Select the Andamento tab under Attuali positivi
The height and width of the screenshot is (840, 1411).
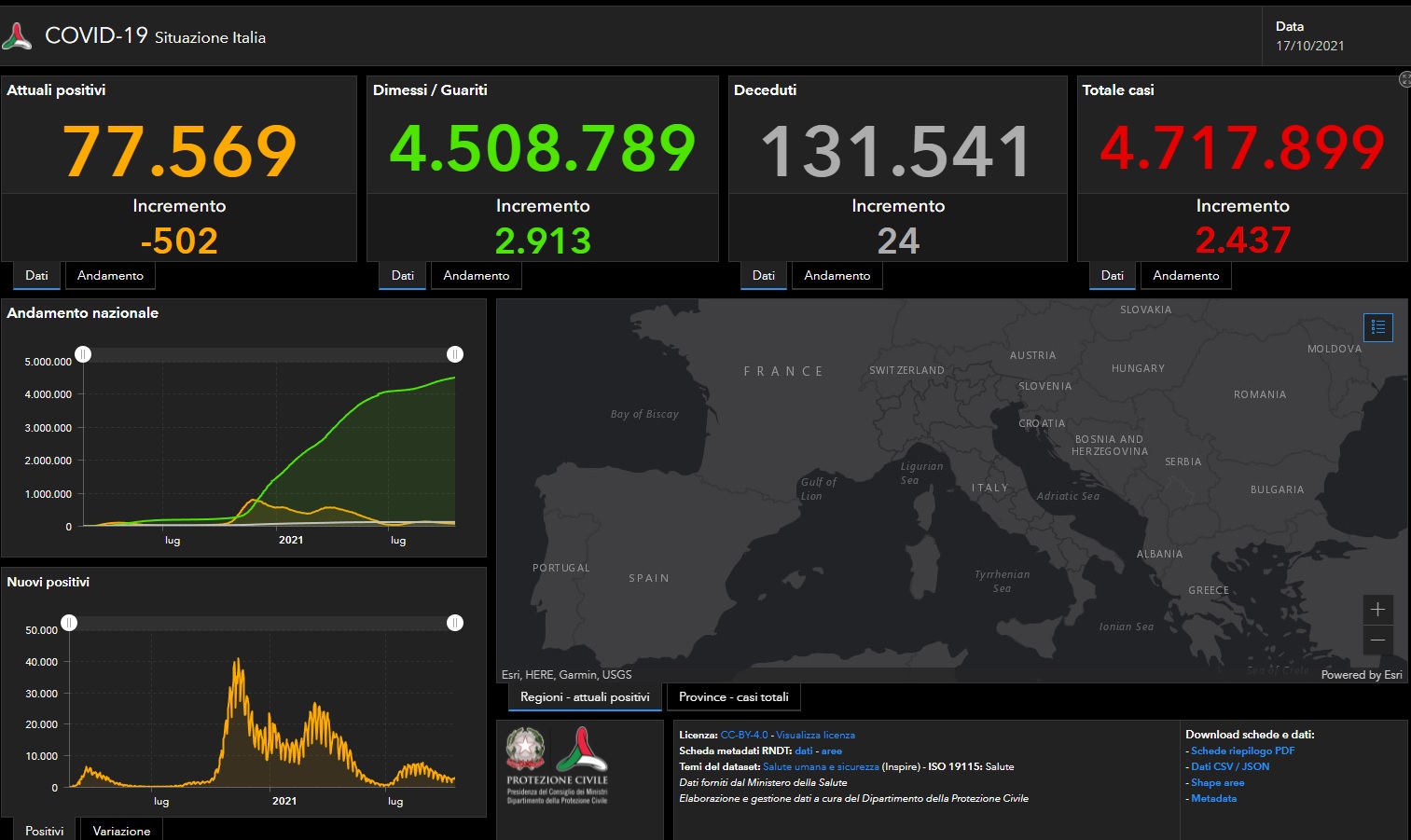110,275
